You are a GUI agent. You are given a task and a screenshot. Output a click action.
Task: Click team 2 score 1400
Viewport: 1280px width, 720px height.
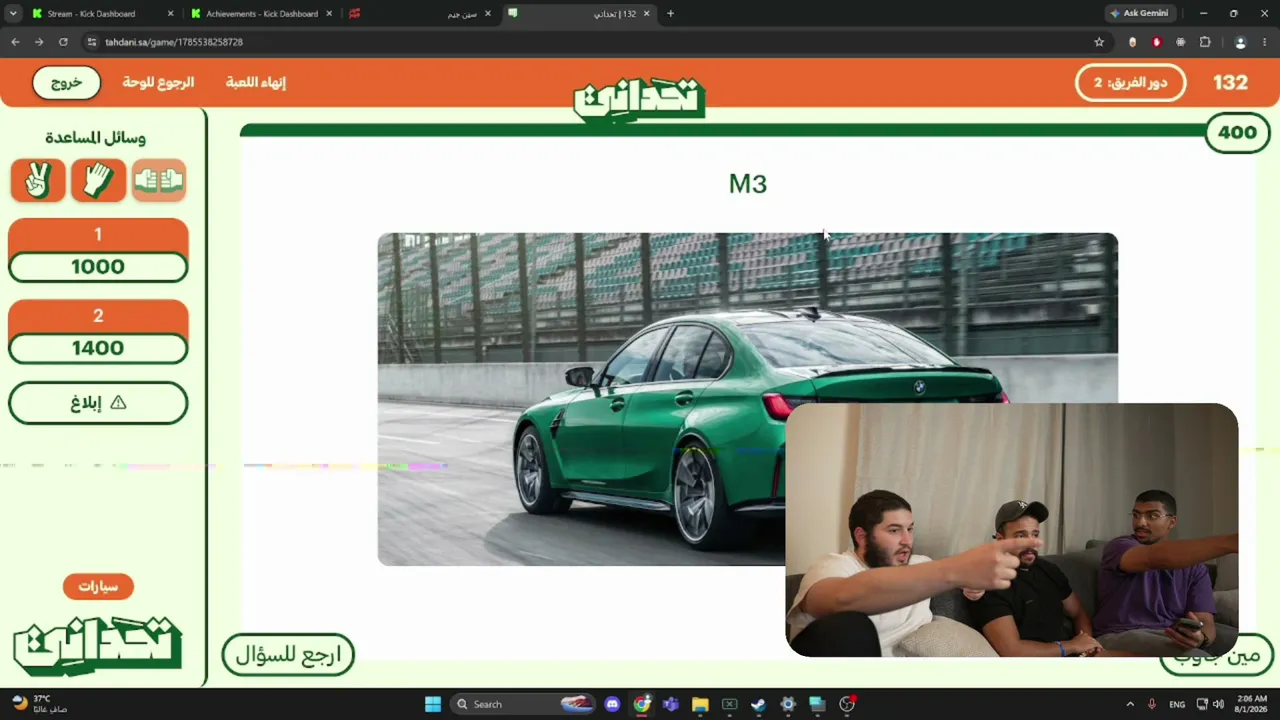point(98,348)
